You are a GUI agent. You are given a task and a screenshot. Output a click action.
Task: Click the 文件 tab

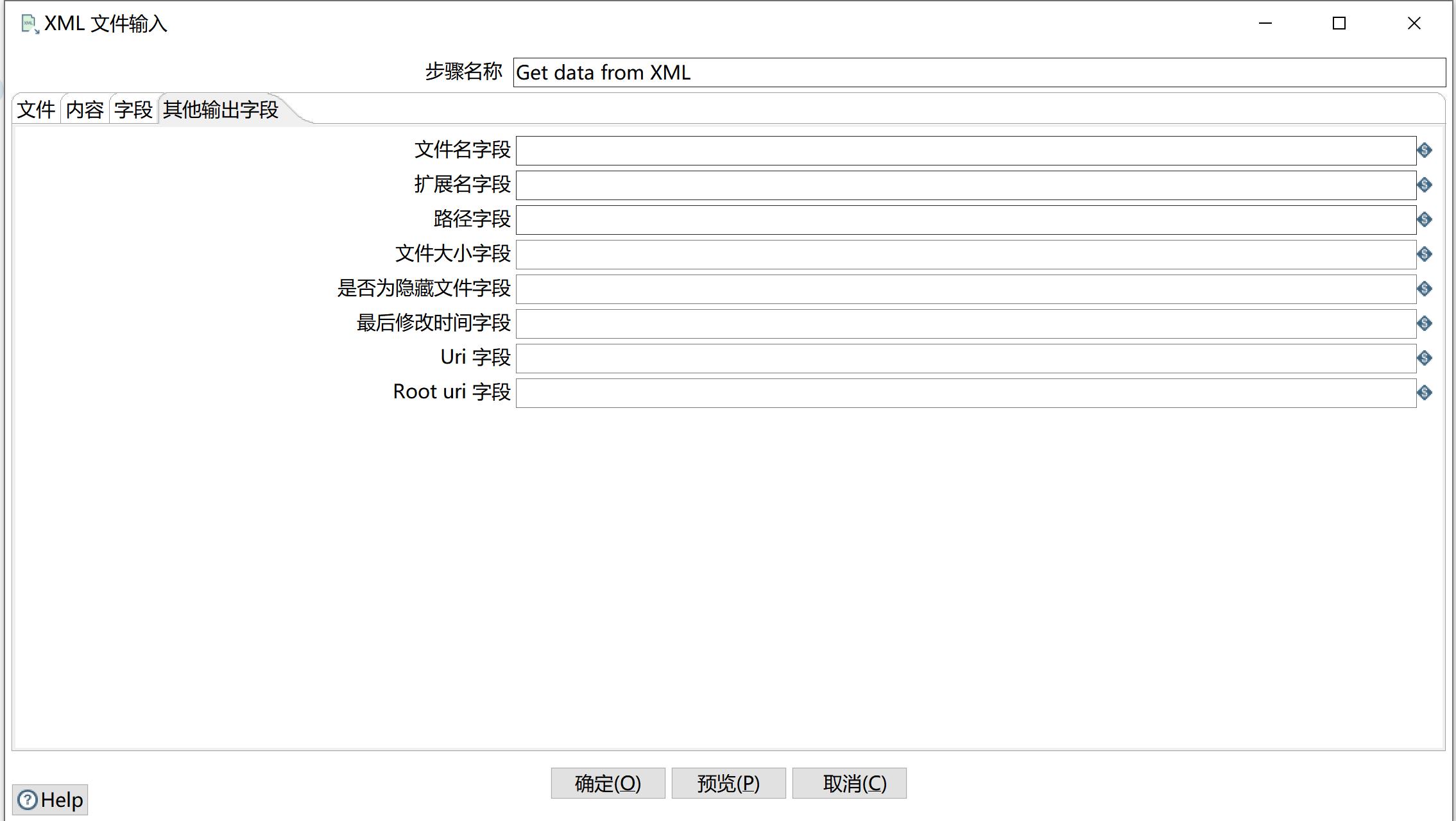pyautogui.click(x=36, y=110)
